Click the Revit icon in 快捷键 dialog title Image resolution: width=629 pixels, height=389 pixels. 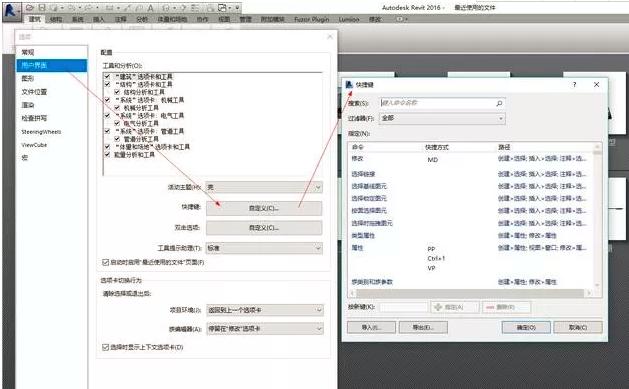pos(349,84)
